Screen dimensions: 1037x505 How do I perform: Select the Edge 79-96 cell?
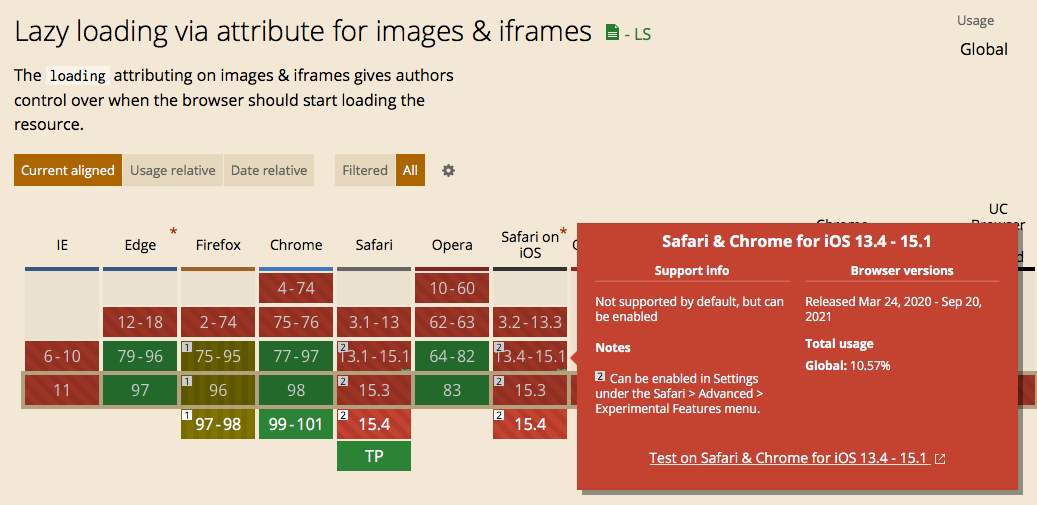pyautogui.click(x=140, y=356)
